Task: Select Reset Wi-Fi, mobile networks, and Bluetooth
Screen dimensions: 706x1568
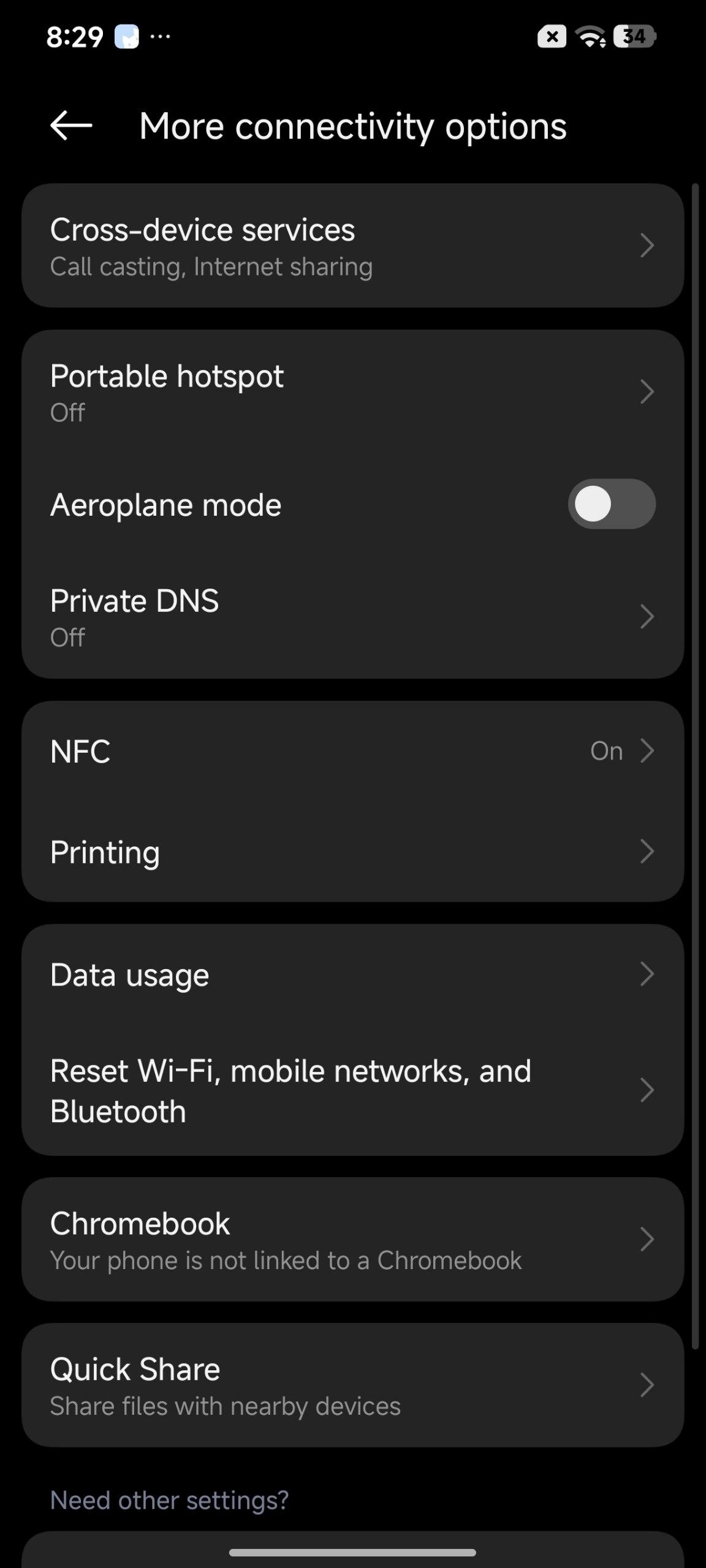Action: pos(352,1091)
